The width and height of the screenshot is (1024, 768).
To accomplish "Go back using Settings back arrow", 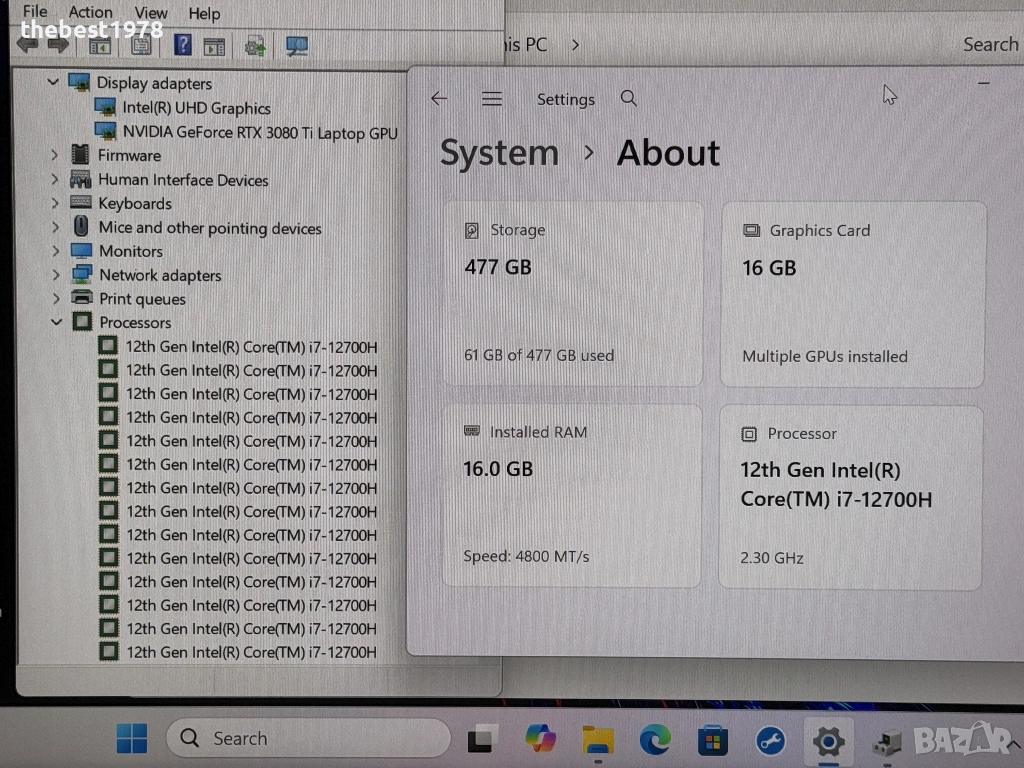I will tap(439, 98).
